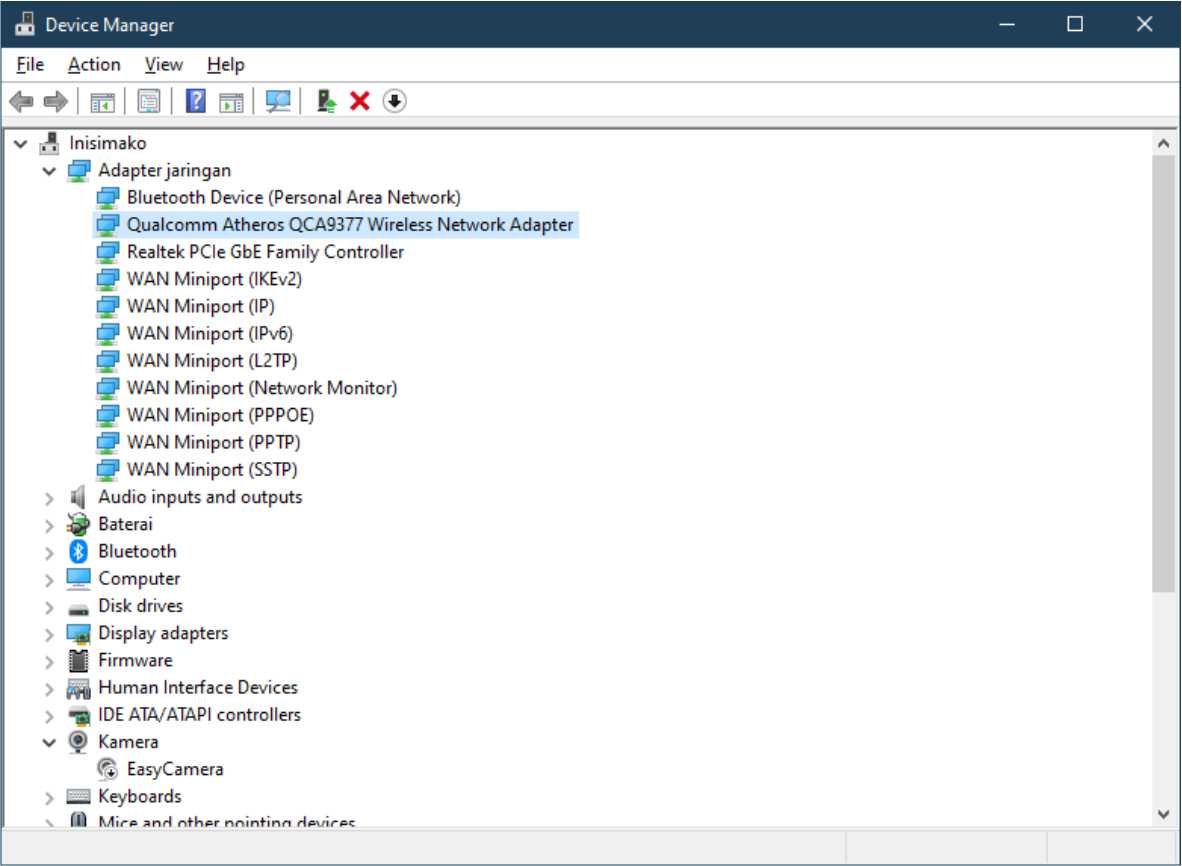Select WAN Miniport (SSTP)
Screen dimensions: 1182x866
(x=212, y=469)
